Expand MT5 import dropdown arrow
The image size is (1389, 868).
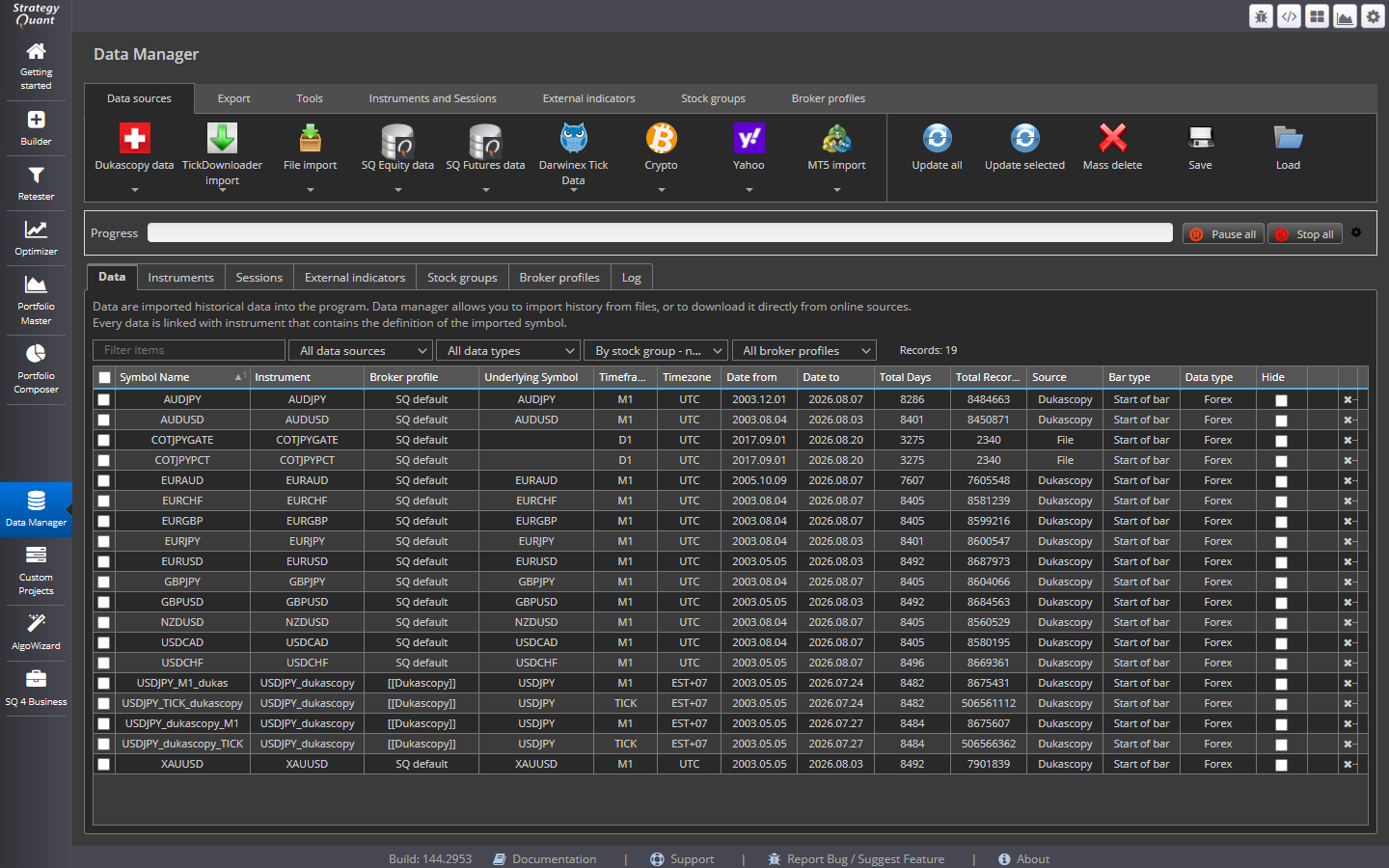click(836, 190)
